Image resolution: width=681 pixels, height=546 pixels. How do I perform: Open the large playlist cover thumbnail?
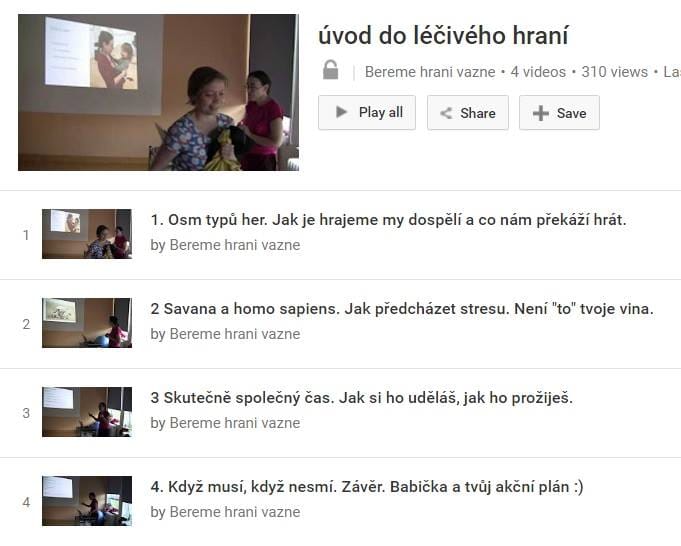coord(159,93)
